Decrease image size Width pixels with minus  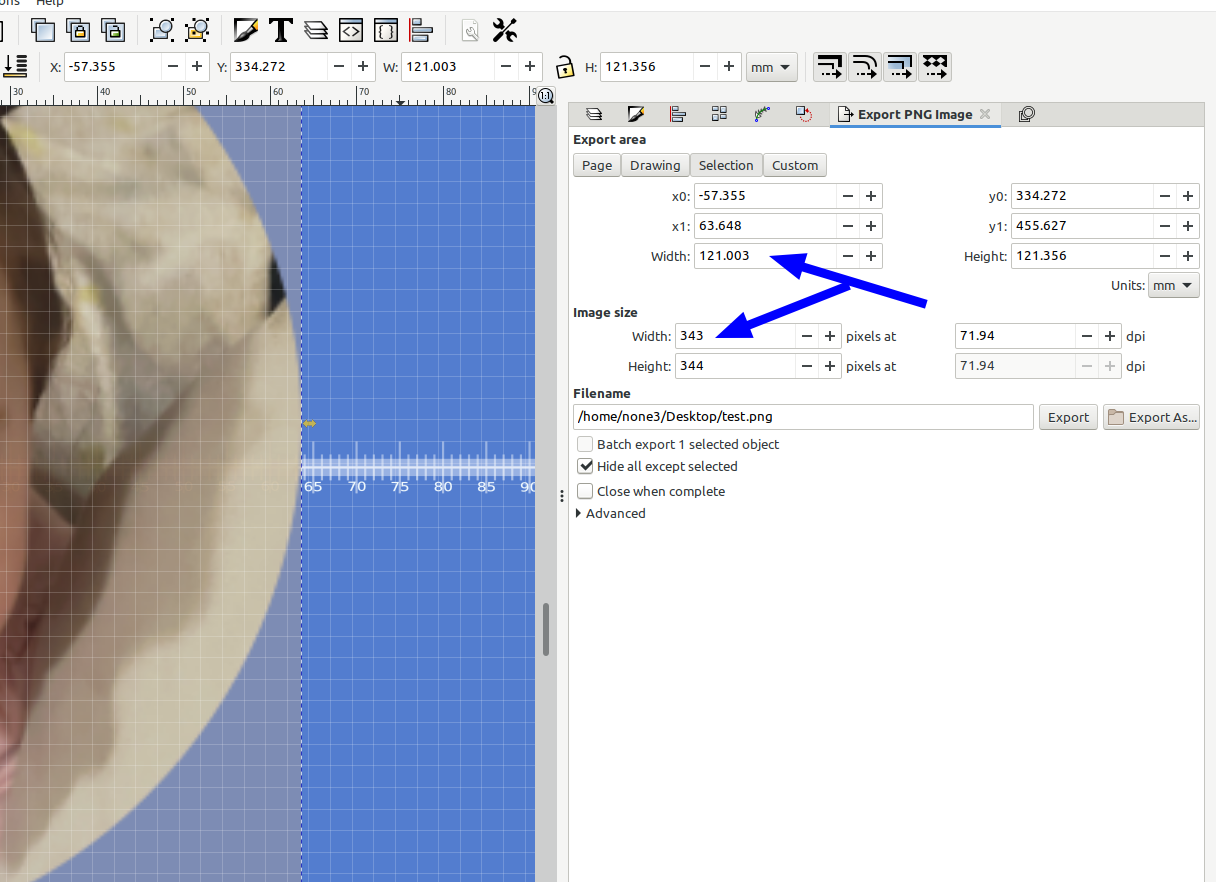pos(806,336)
